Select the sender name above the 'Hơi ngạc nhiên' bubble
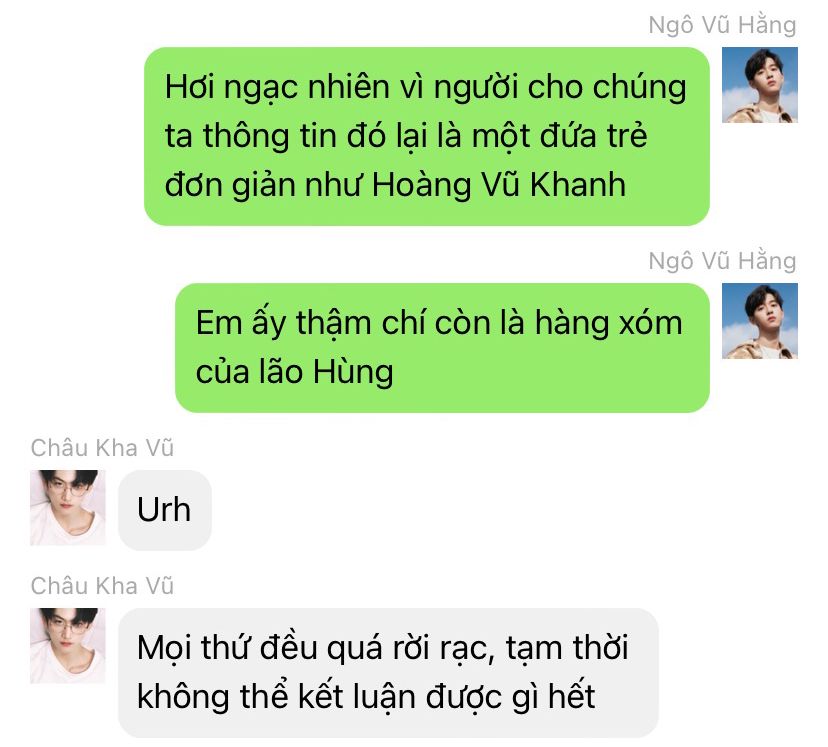The height and width of the screenshot is (747, 828). pyautogui.click(x=722, y=25)
